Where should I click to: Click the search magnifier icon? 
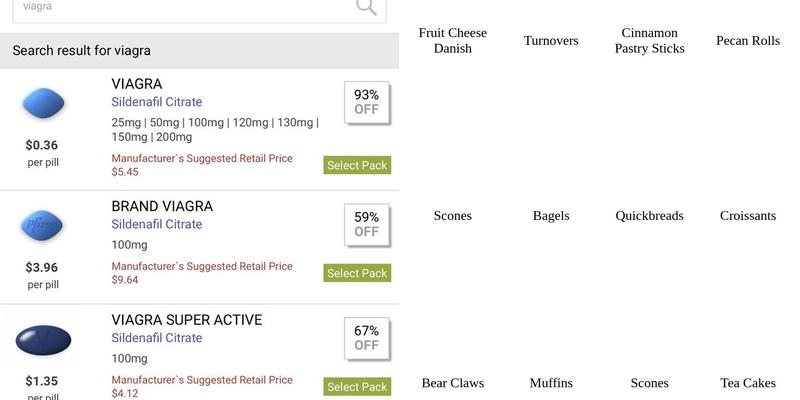pos(366,7)
